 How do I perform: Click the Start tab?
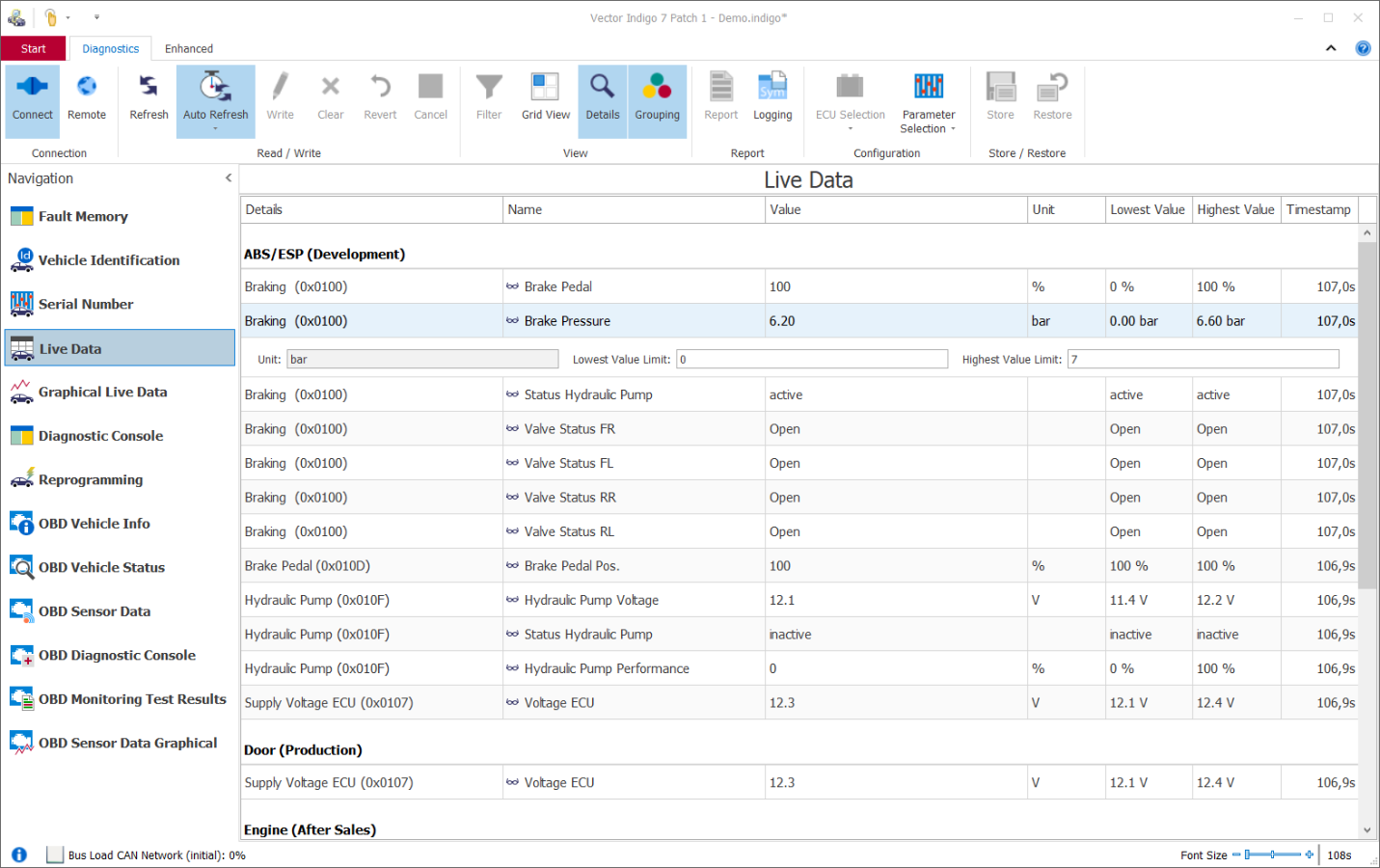[34, 48]
